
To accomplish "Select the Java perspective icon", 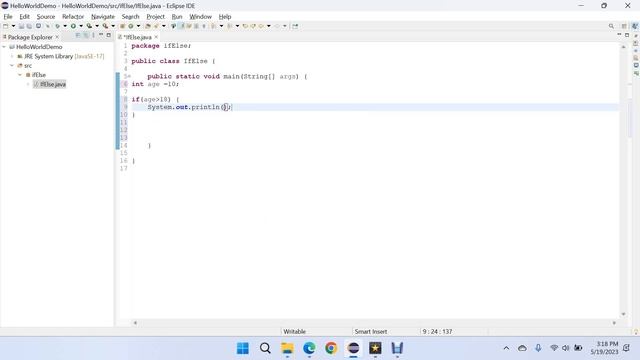I will (635, 26).
